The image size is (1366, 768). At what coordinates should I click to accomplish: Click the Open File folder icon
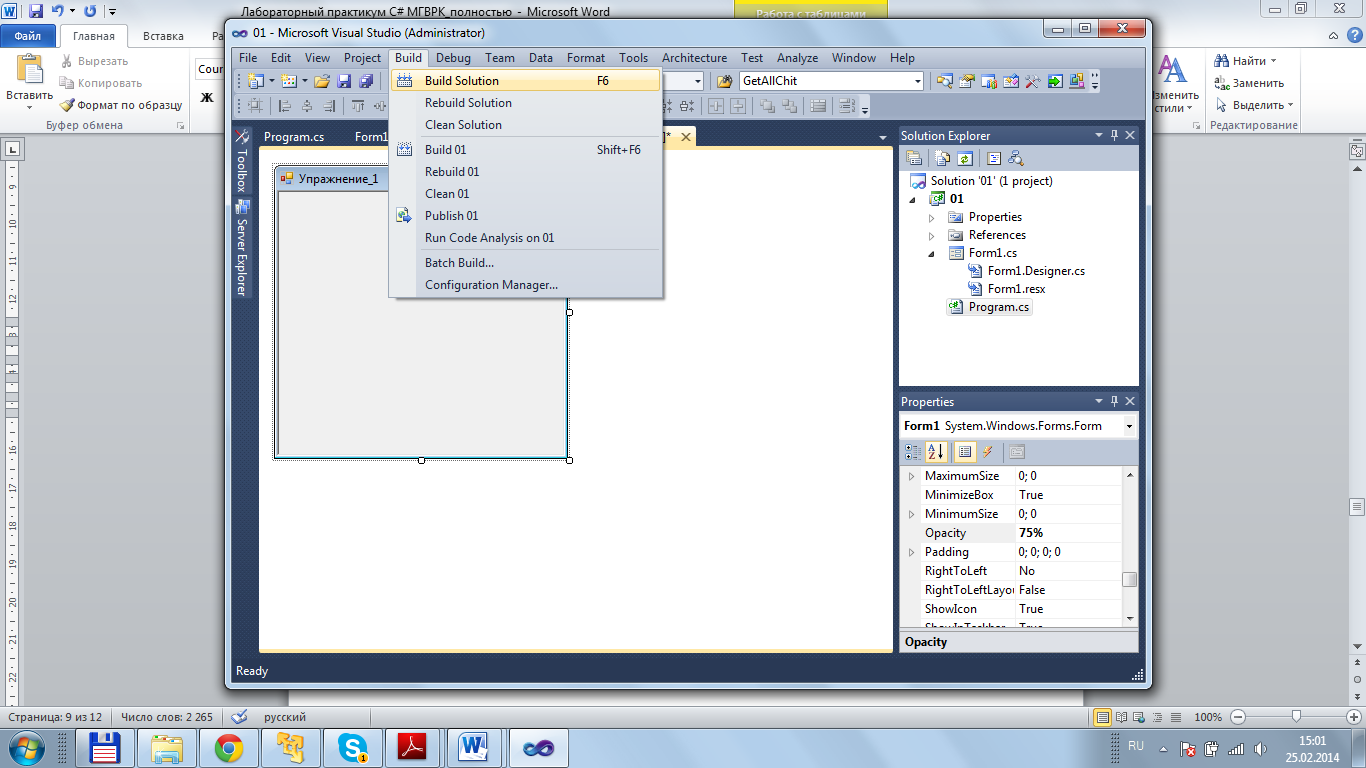click(x=322, y=81)
